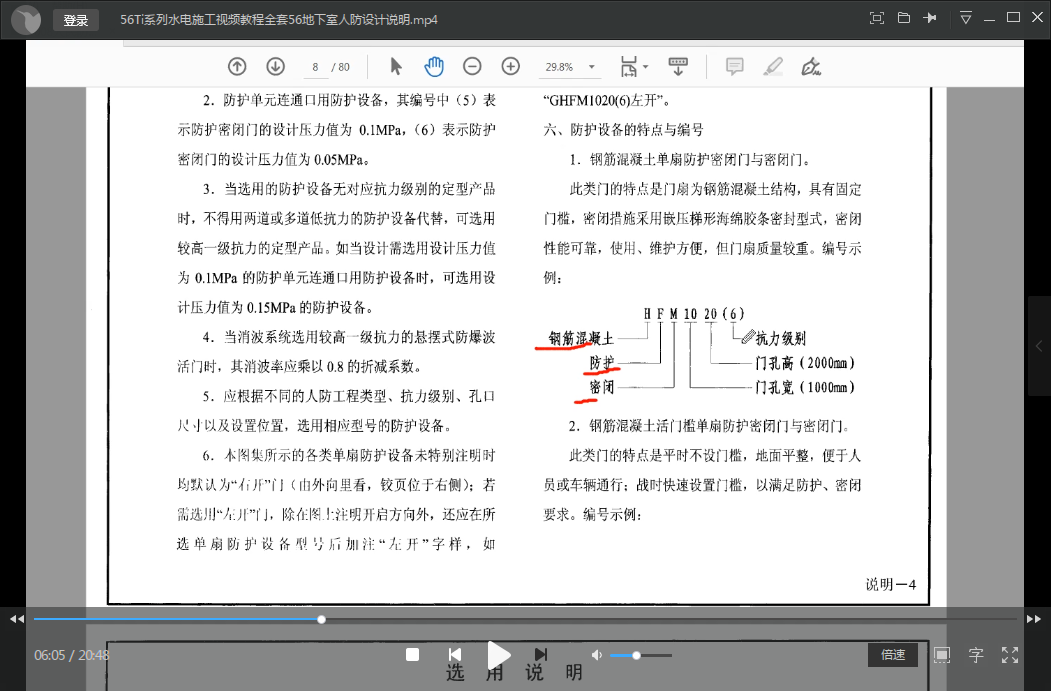Expand the right side panel arrow

coord(1040,347)
